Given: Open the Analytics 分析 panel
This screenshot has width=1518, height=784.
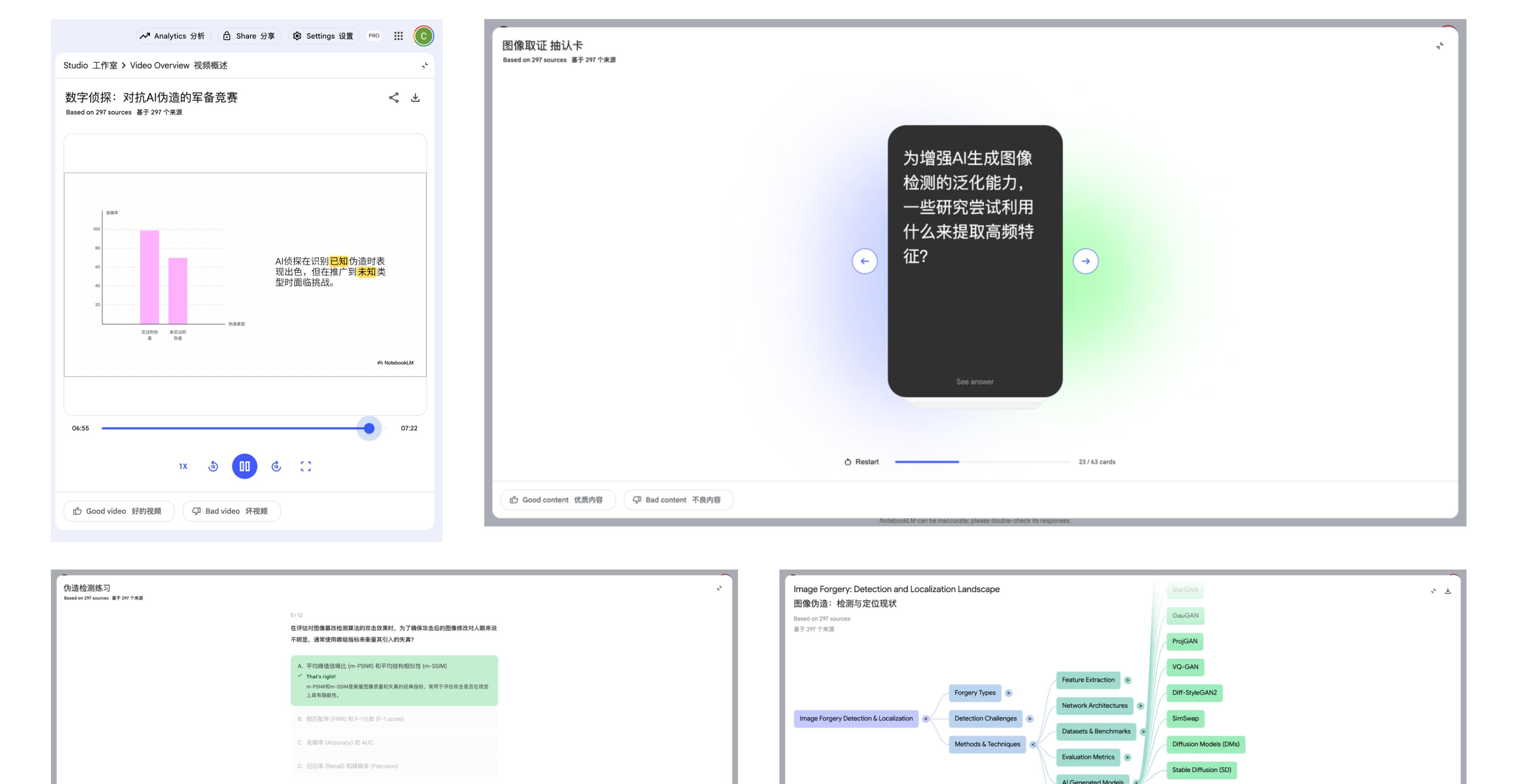Looking at the screenshot, I should [173, 36].
